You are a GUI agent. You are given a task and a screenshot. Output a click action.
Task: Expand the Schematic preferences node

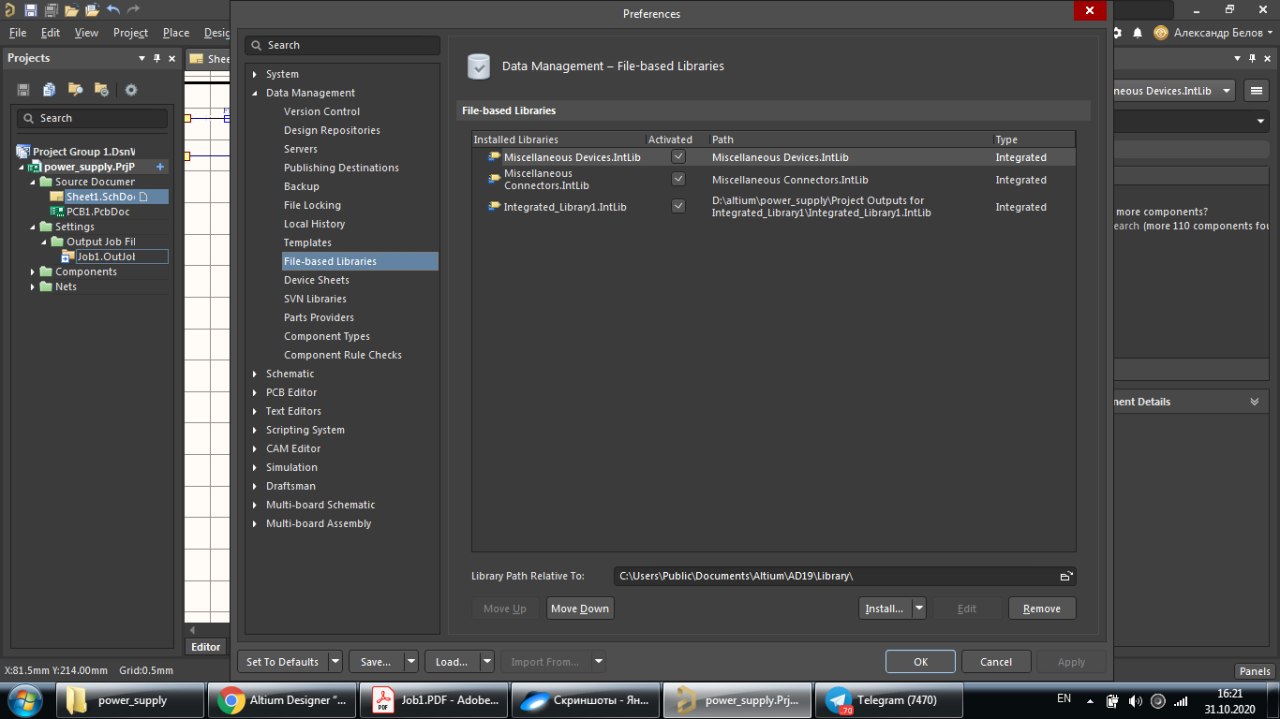coord(255,374)
